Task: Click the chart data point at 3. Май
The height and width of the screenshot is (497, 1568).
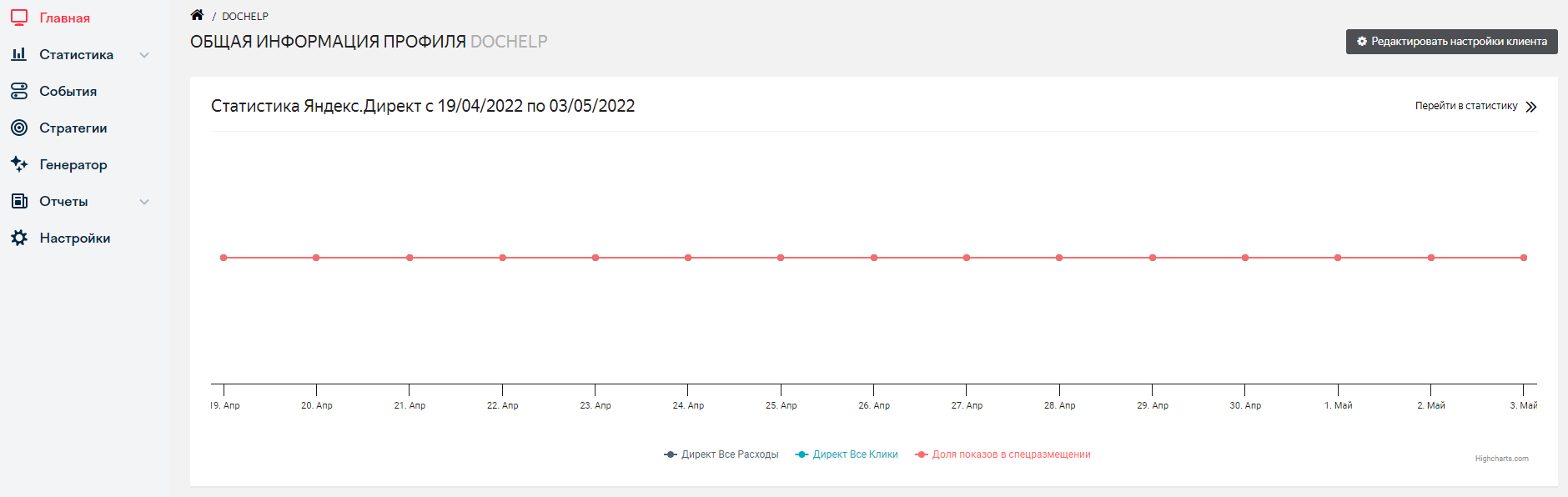Action: click(x=1524, y=258)
